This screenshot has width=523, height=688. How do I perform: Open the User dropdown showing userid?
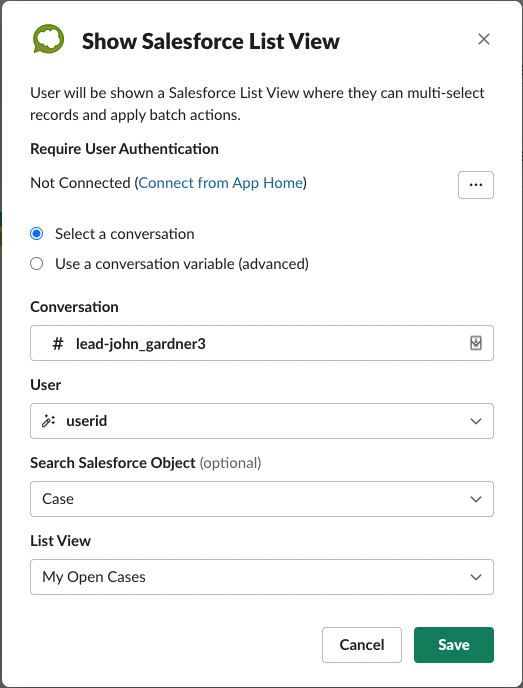tap(262, 421)
